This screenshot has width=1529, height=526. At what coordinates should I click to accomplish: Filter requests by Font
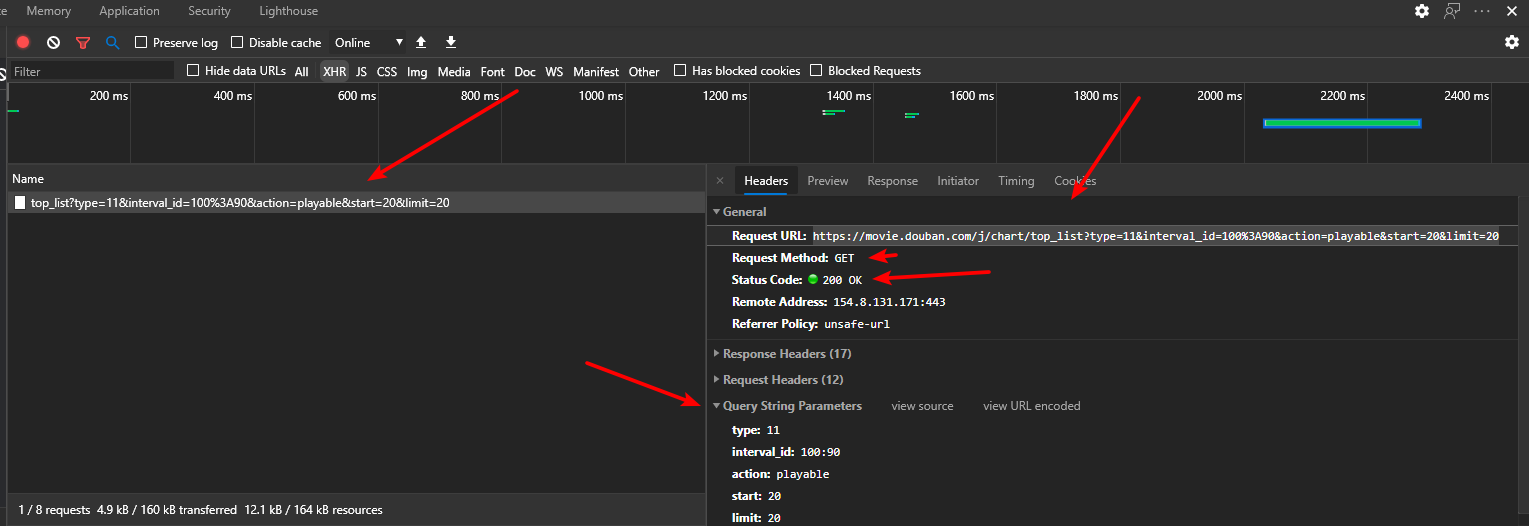pos(493,72)
